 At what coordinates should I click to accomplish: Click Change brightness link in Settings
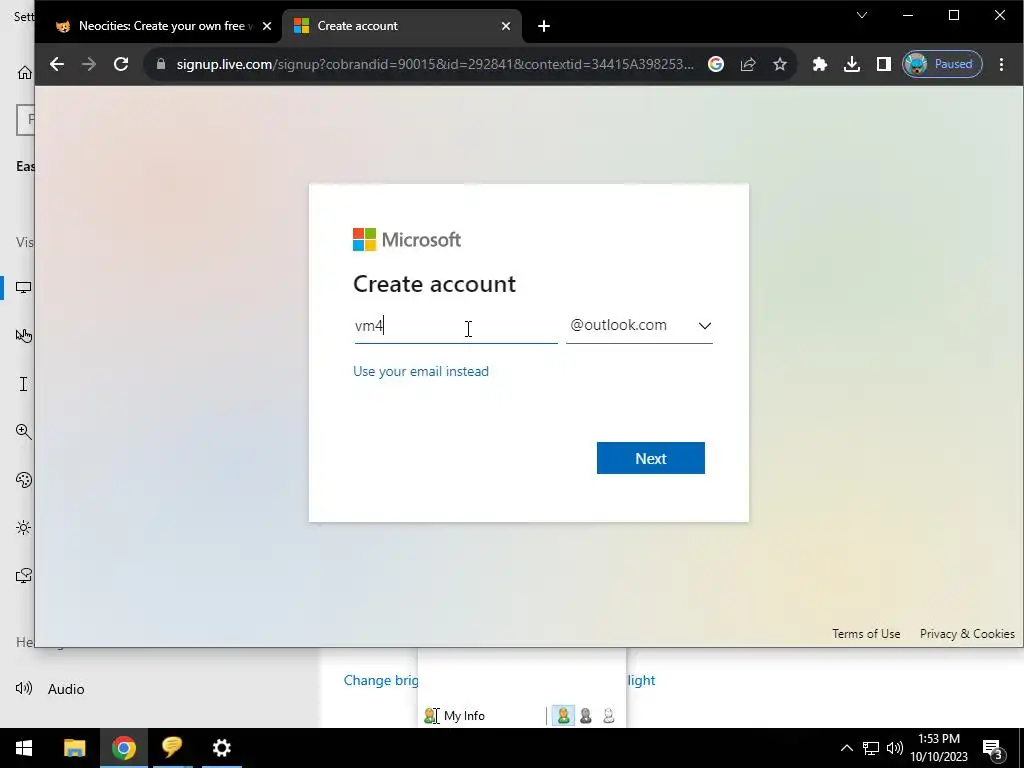click(381, 680)
